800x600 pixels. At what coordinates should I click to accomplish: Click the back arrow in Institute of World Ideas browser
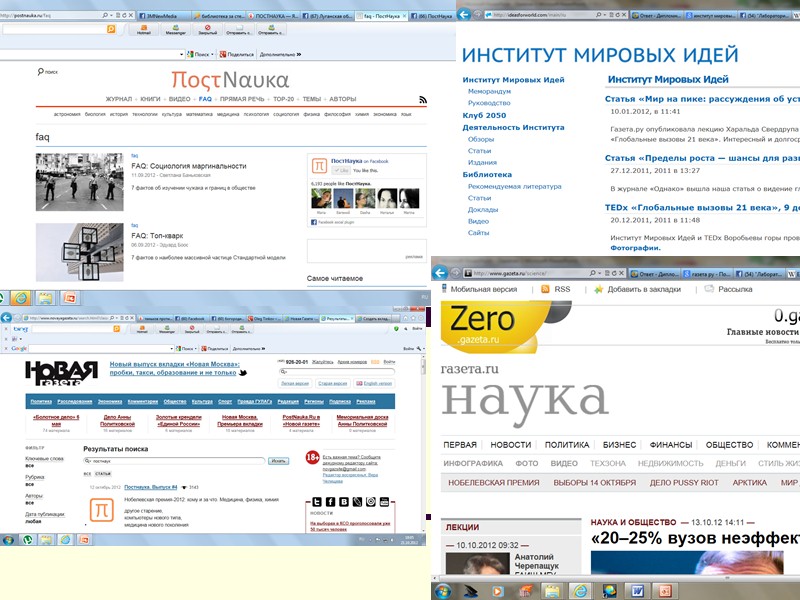pyautogui.click(x=463, y=14)
